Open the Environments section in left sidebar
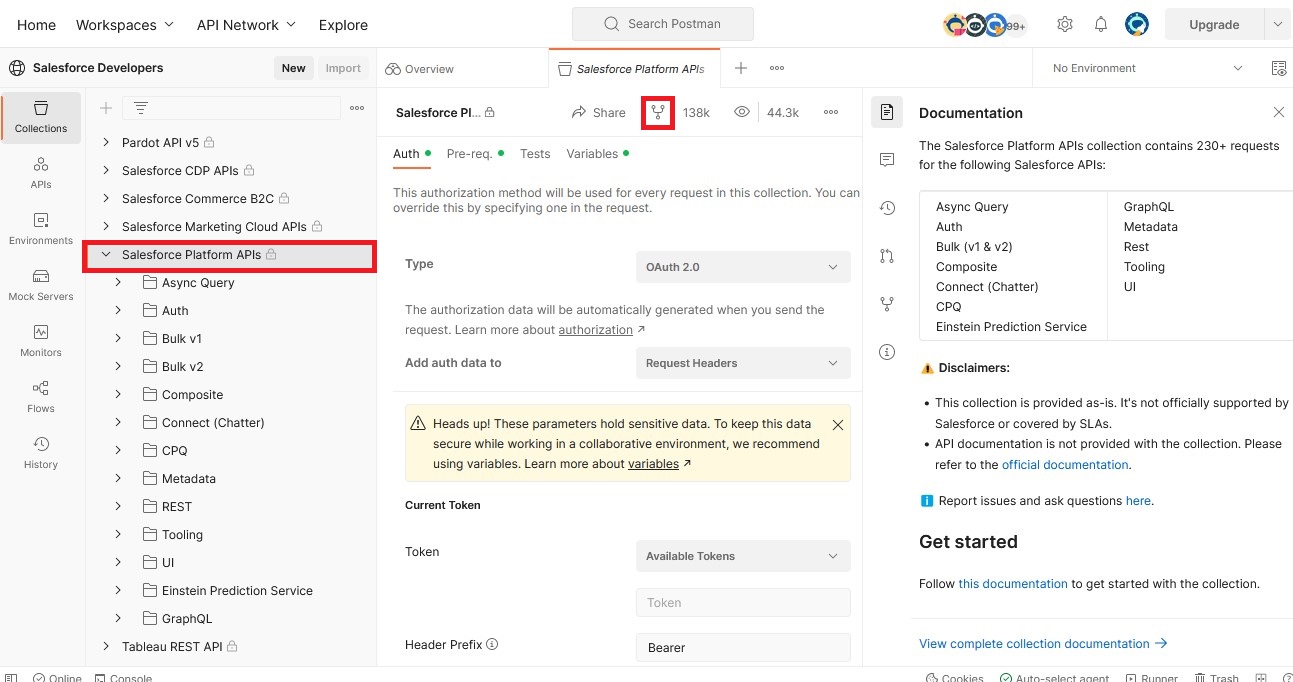1293x682 pixels. [x=40, y=229]
